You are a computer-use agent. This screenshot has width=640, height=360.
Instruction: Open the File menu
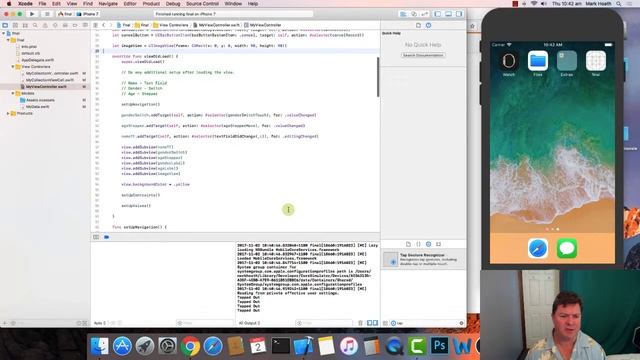point(42,4)
